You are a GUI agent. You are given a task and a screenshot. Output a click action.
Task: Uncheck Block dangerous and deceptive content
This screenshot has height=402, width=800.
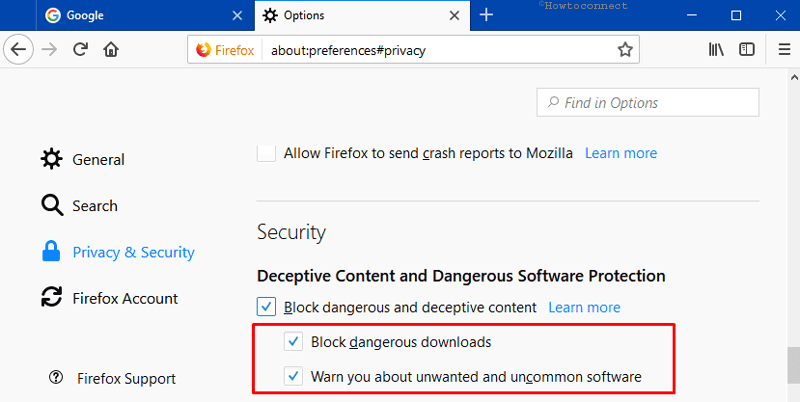click(266, 307)
